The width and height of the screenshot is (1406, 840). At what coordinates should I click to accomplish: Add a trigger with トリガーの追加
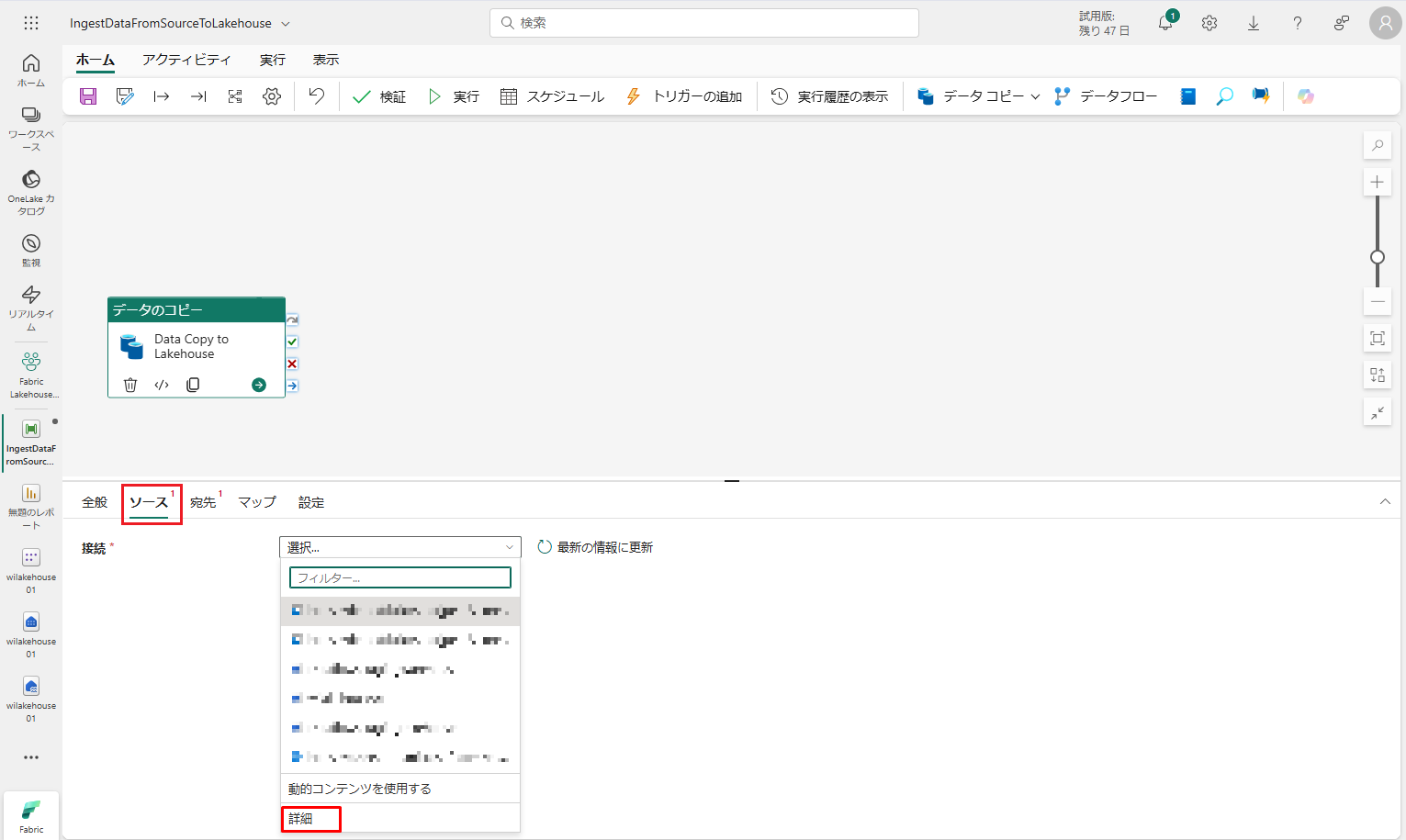tap(684, 96)
